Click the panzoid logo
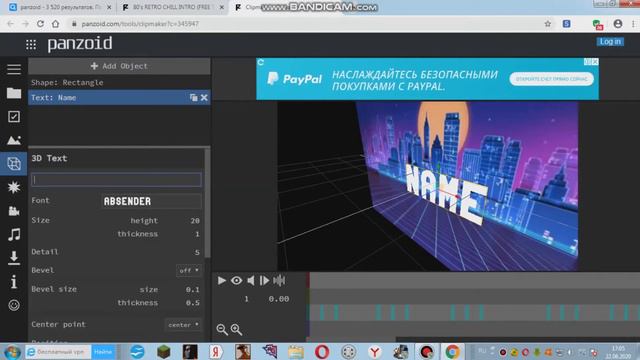This screenshot has width=640, height=360. [80, 43]
